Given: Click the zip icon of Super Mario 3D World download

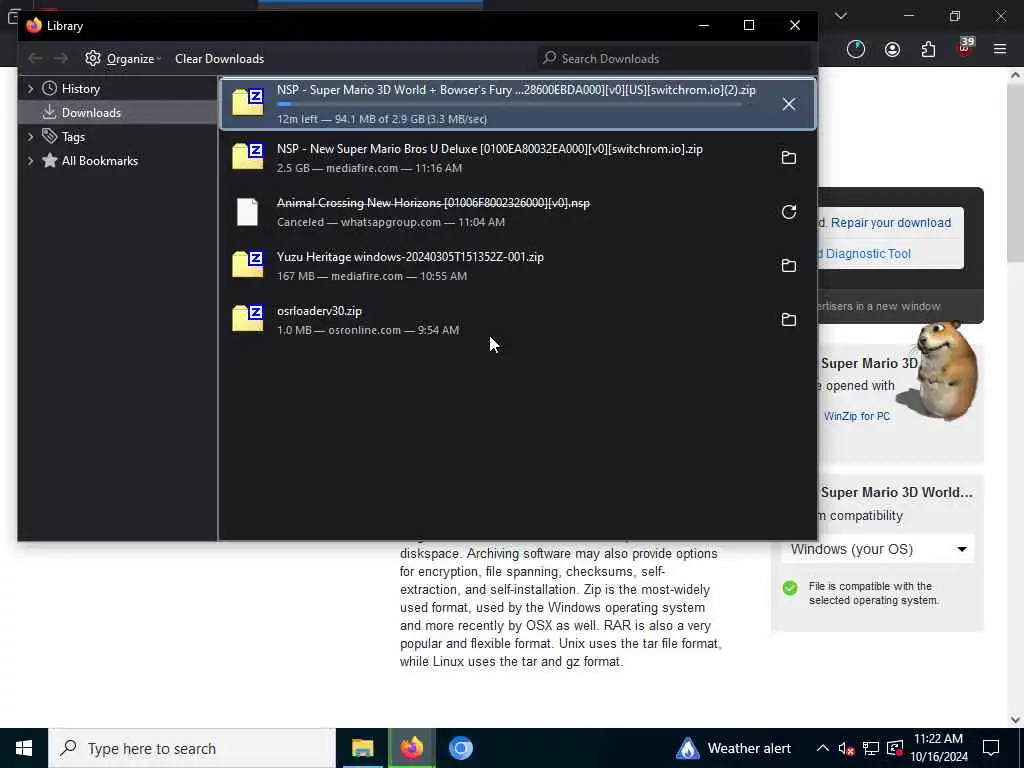Looking at the screenshot, I should pos(248,103).
